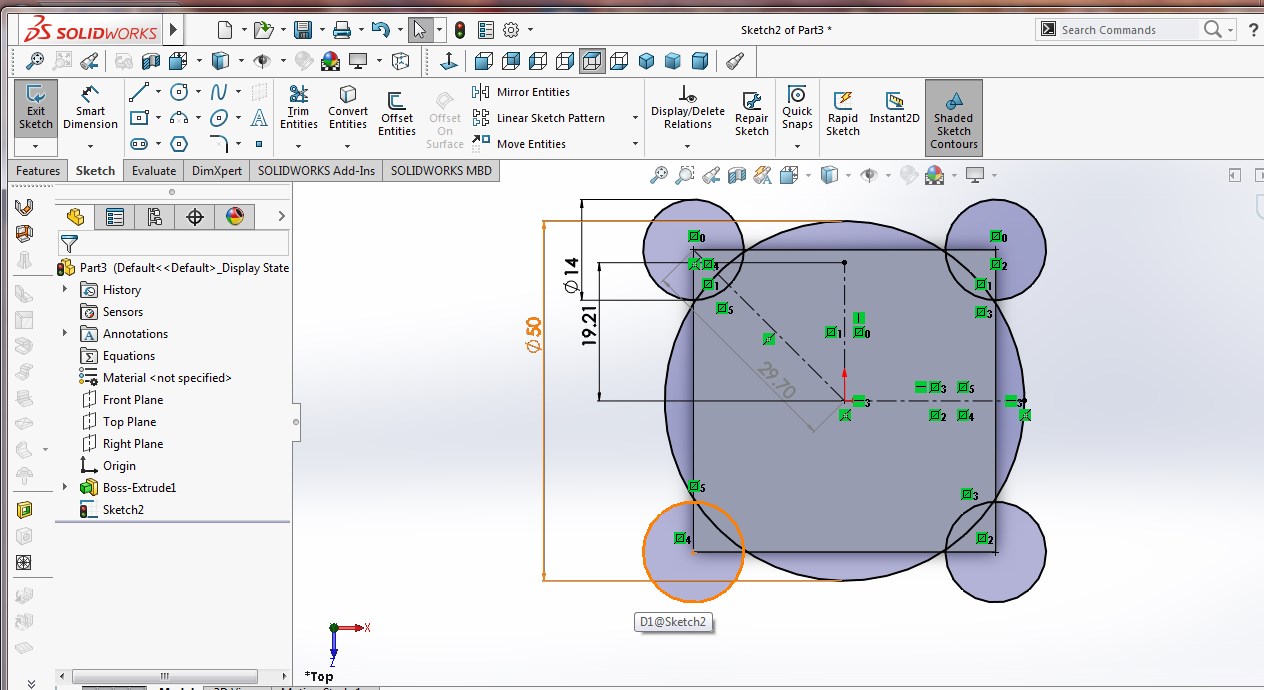
Task: Click the Search Commands input field
Action: (1127, 30)
